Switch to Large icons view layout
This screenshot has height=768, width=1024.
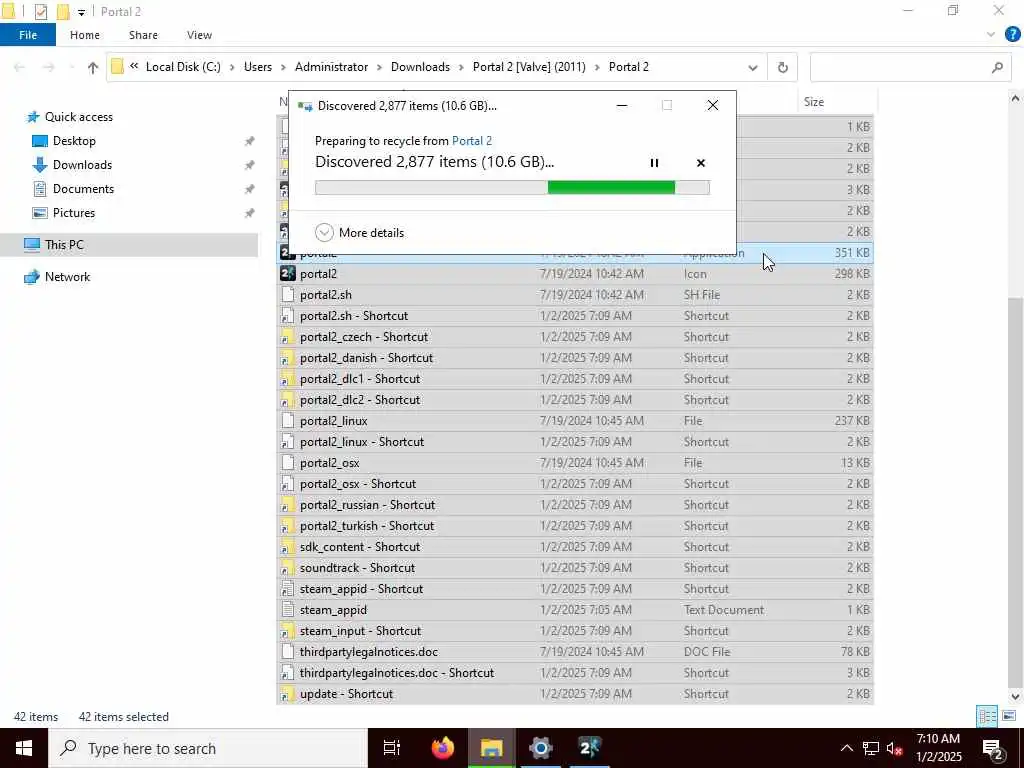tap(1009, 716)
